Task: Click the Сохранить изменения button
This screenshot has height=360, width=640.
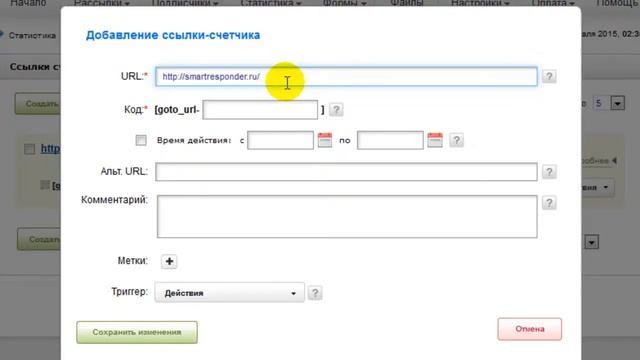Action: [x=137, y=332]
